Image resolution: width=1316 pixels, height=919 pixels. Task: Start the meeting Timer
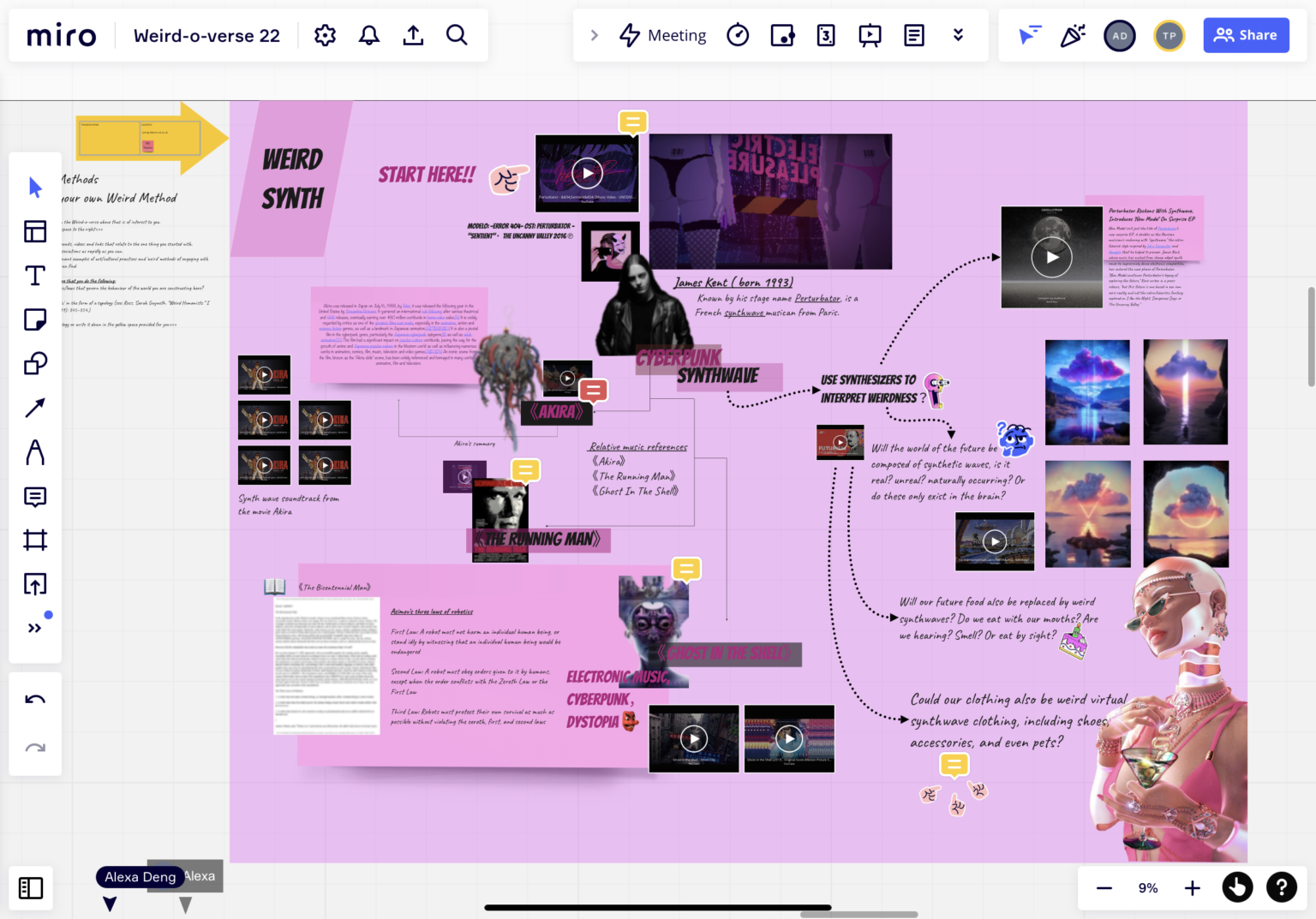(738, 35)
